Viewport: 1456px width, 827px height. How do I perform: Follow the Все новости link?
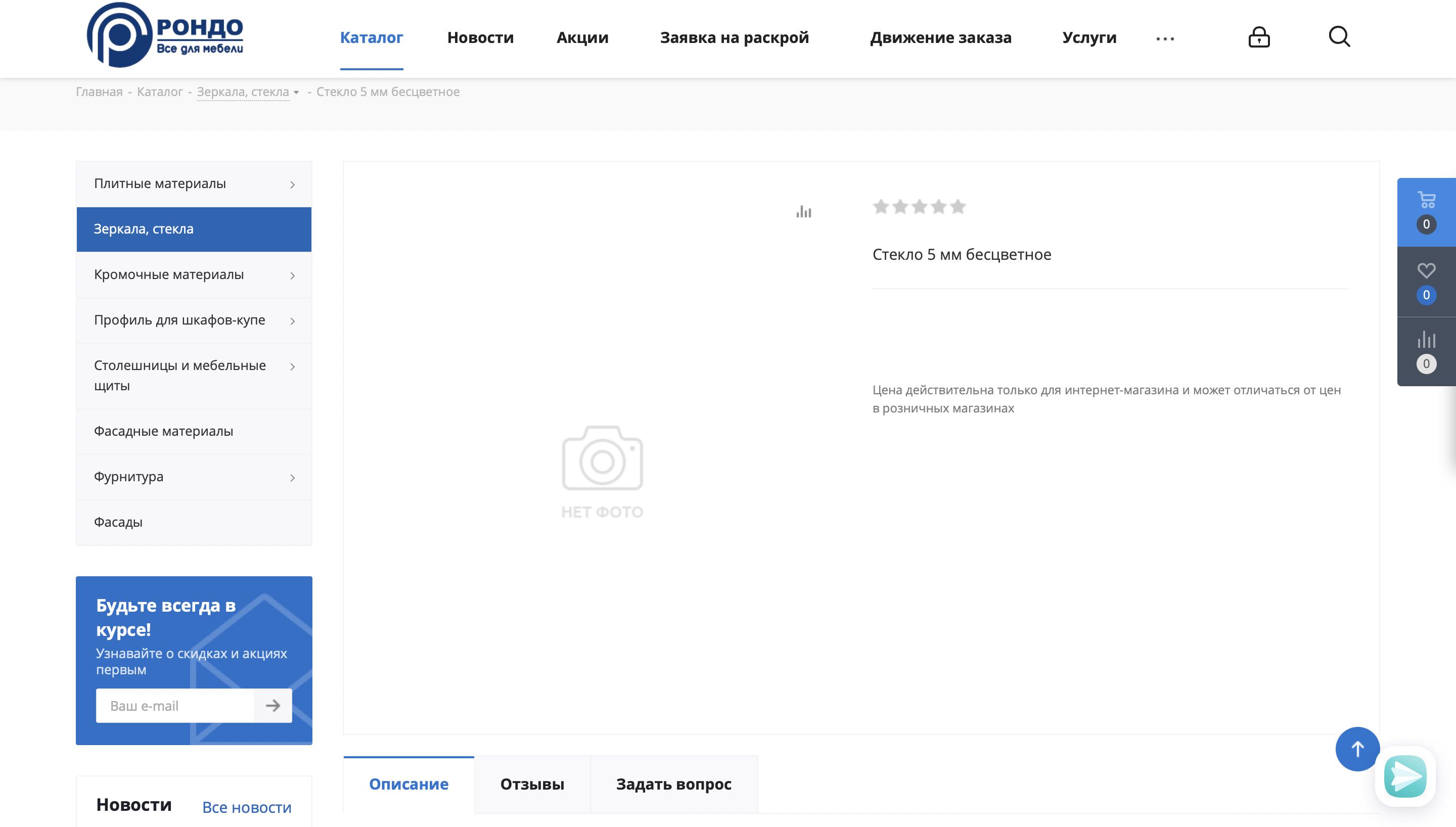246,807
